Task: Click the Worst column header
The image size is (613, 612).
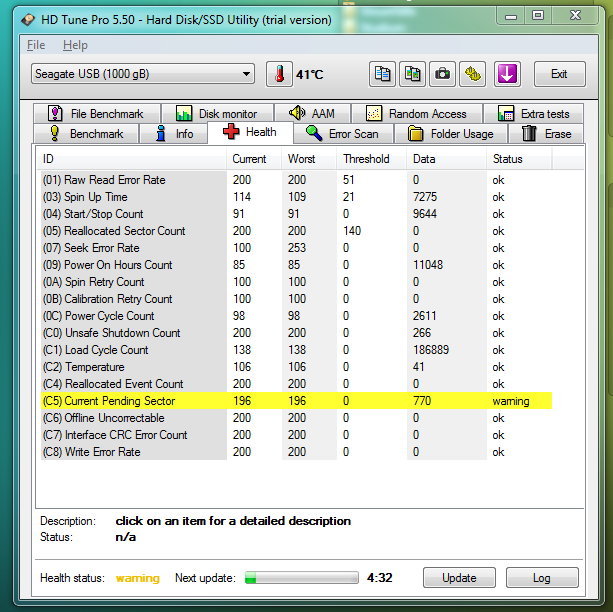Action: [x=309, y=159]
